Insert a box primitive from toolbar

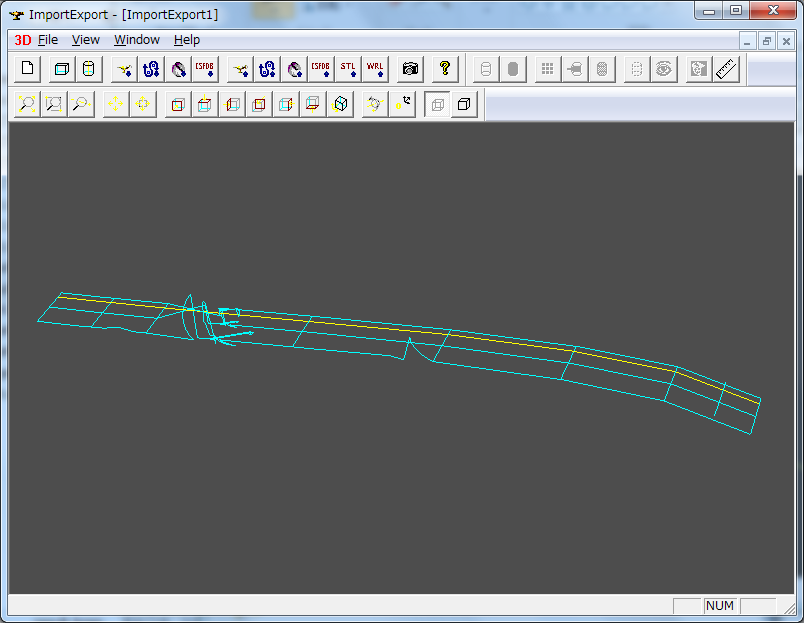click(x=62, y=69)
